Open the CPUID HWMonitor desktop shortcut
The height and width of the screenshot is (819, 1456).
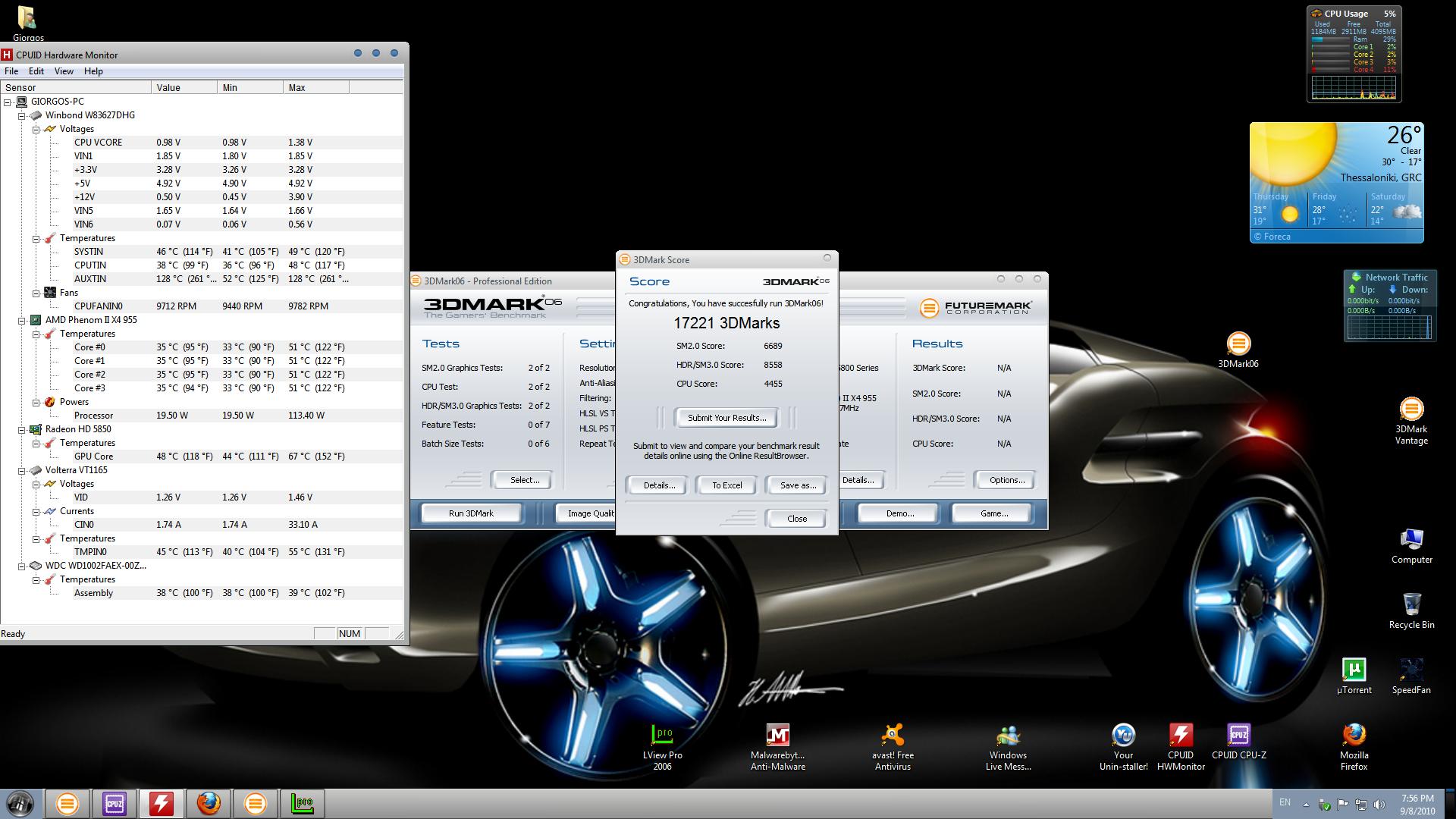coord(1181,747)
